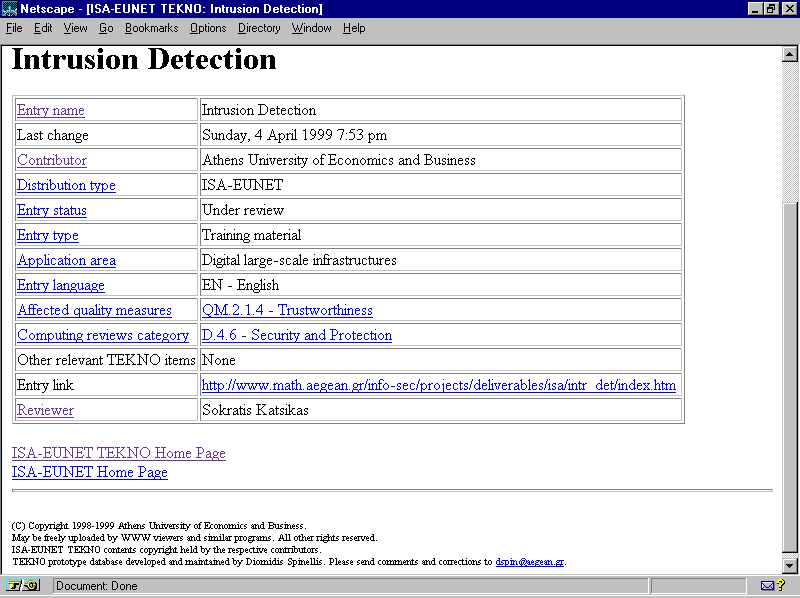The image size is (800, 598).
Task: Click the Intrusion Detection page heading
Action: (x=144, y=59)
